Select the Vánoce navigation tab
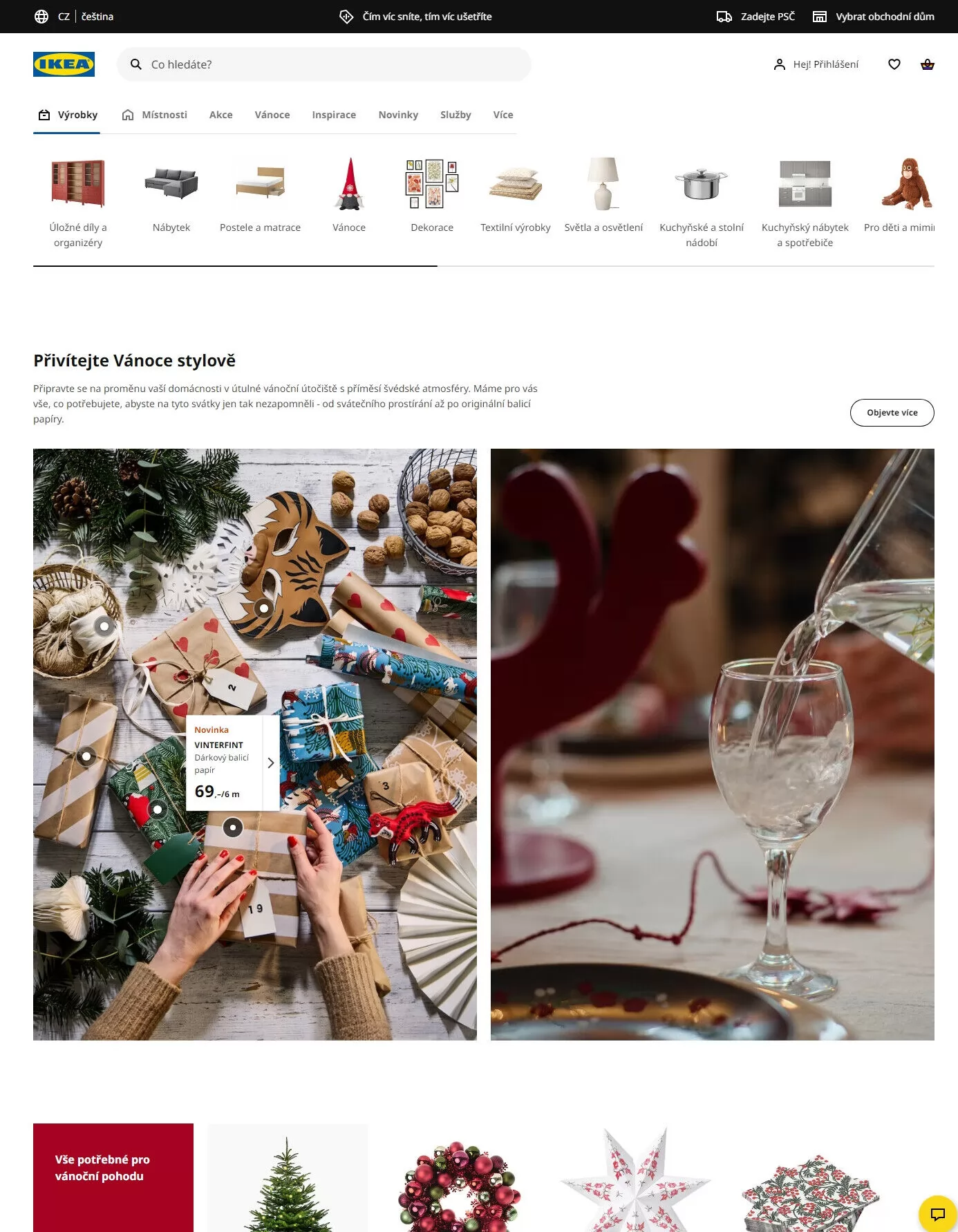The width and height of the screenshot is (958, 1232). pyautogui.click(x=272, y=115)
